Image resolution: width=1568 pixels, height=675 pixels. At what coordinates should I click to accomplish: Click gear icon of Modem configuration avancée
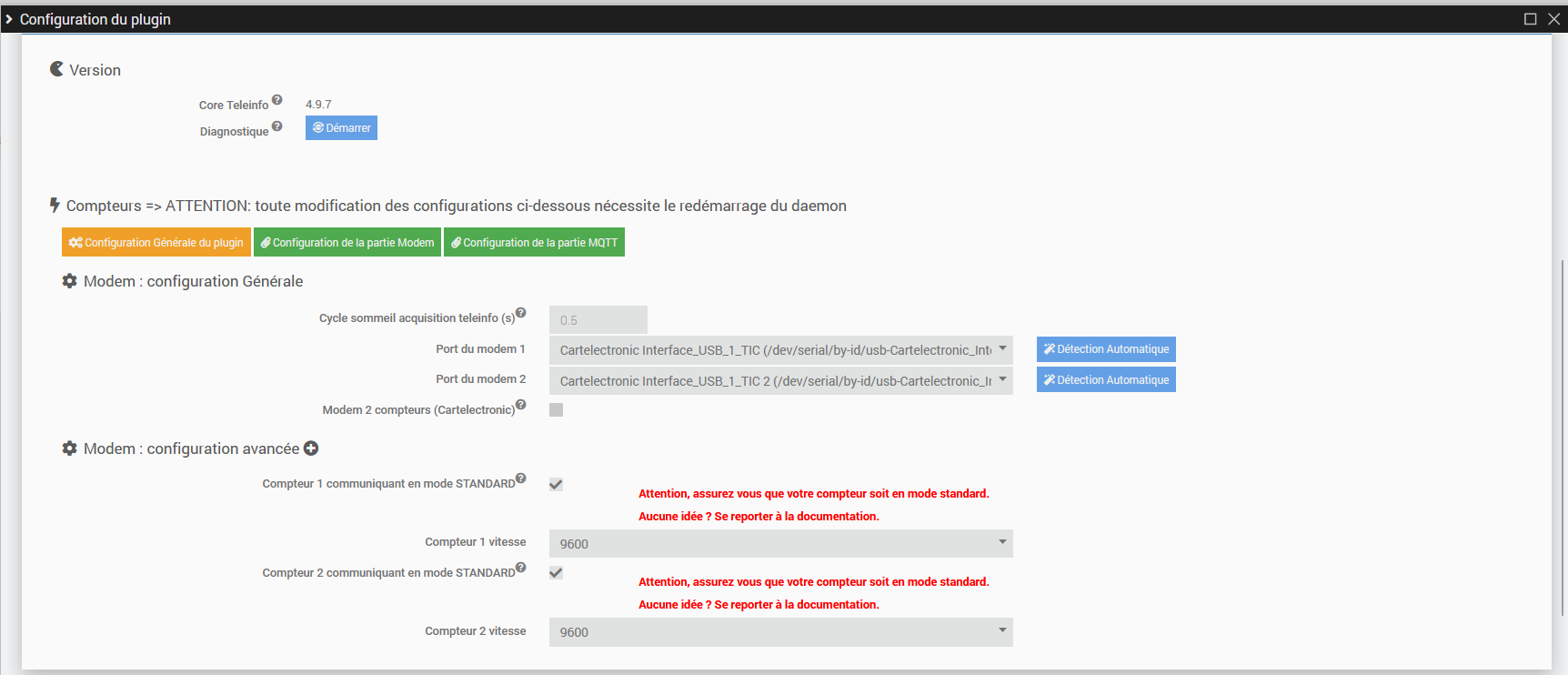click(69, 448)
